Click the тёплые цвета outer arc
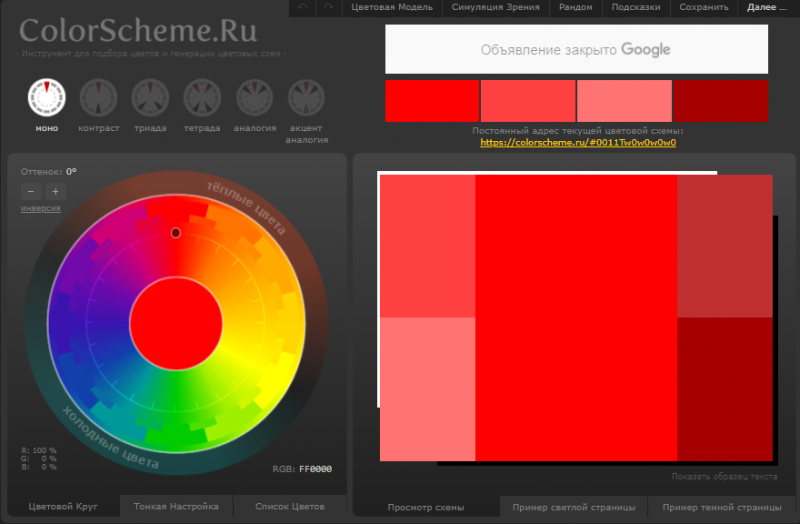The image size is (800, 524). click(x=246, y=208)
